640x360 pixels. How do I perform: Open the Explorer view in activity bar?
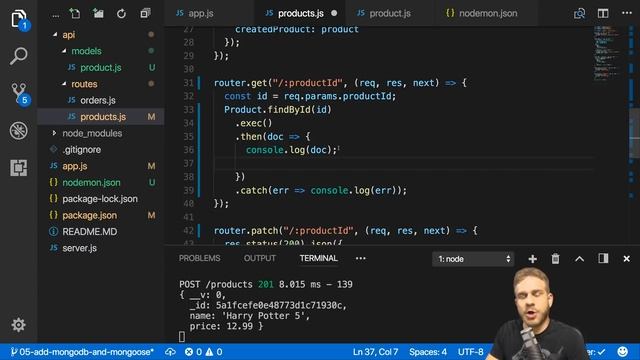pyautogui.click(x=19, y=19)
